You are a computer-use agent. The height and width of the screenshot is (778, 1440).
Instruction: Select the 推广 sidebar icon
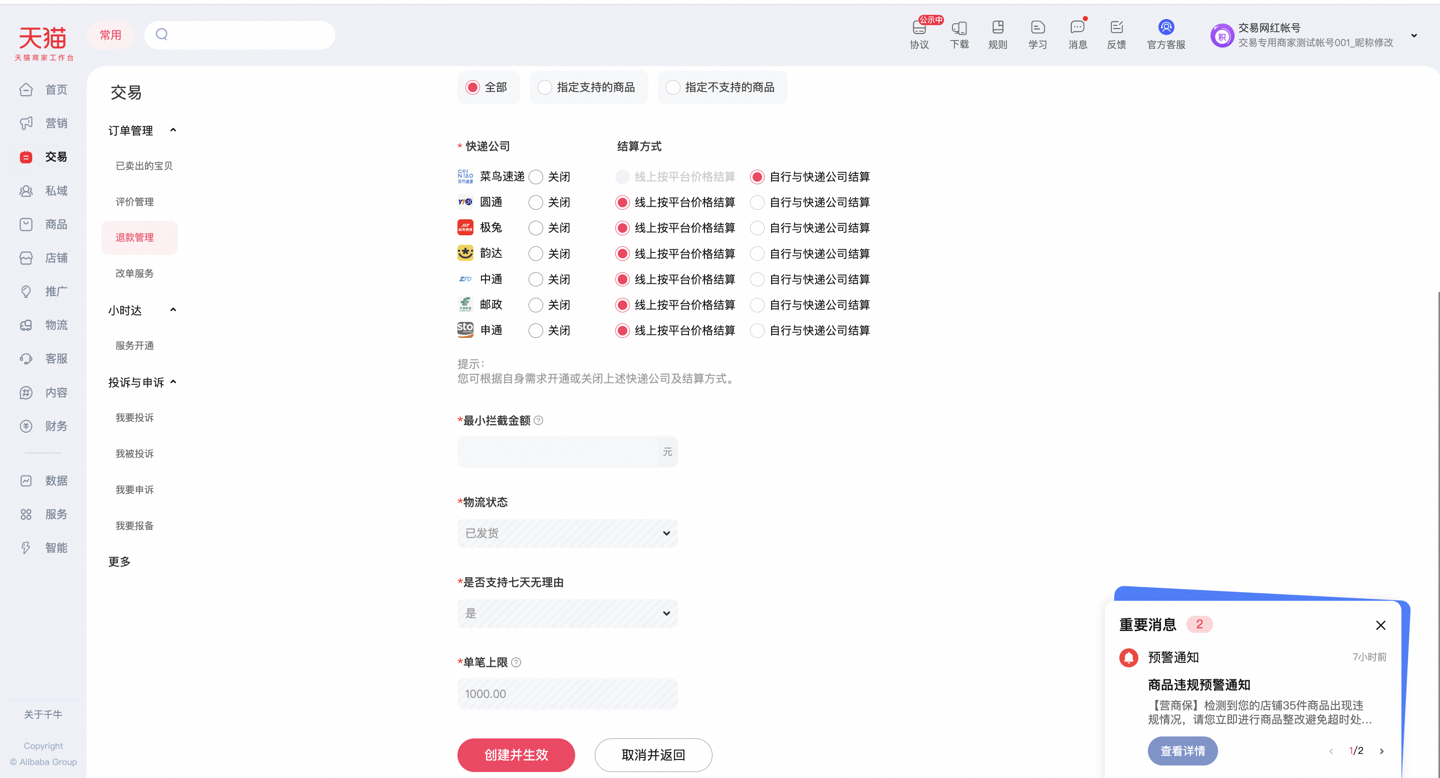point(31,291)
